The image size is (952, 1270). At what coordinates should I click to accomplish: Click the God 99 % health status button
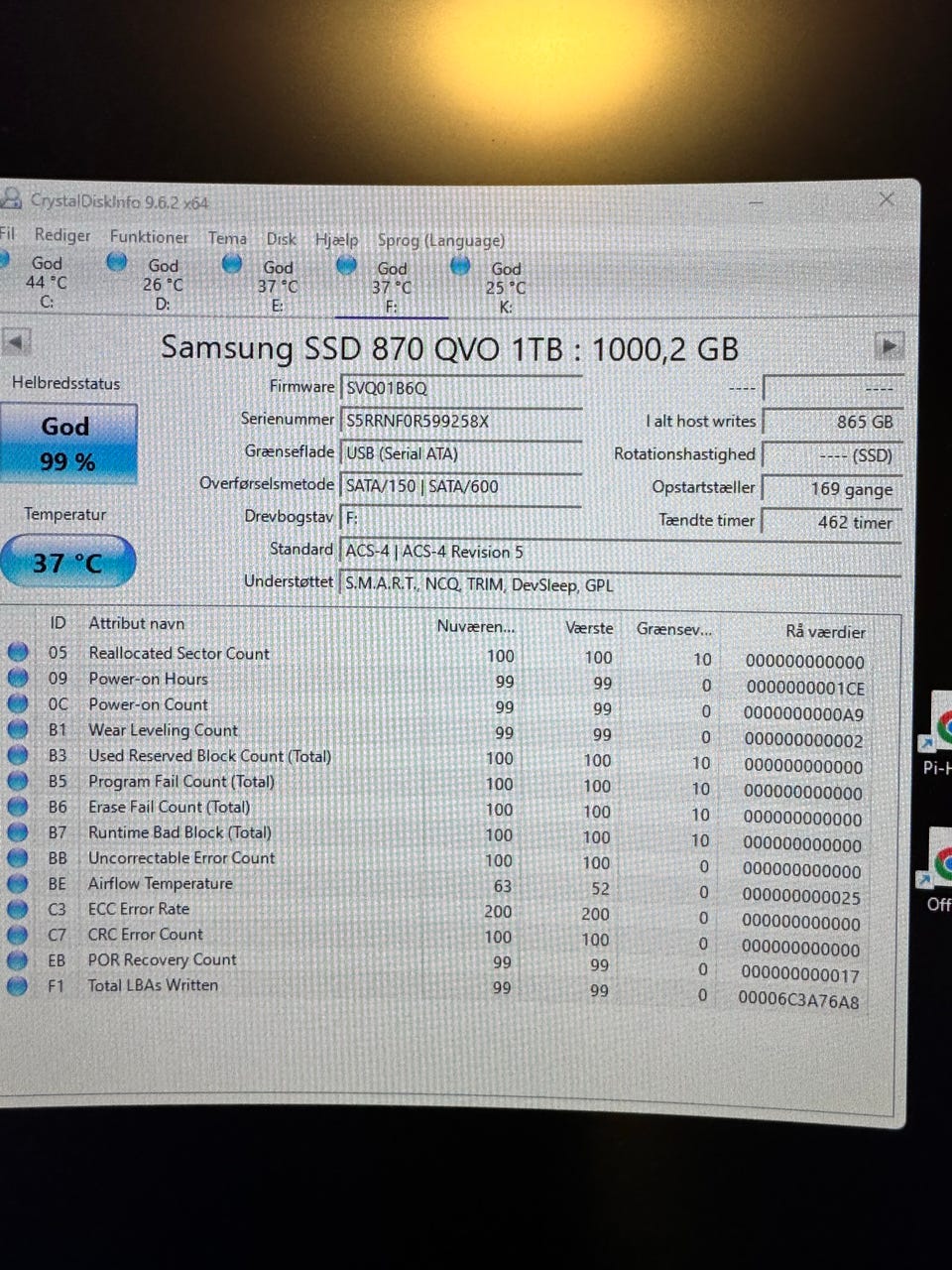point(67,444)
